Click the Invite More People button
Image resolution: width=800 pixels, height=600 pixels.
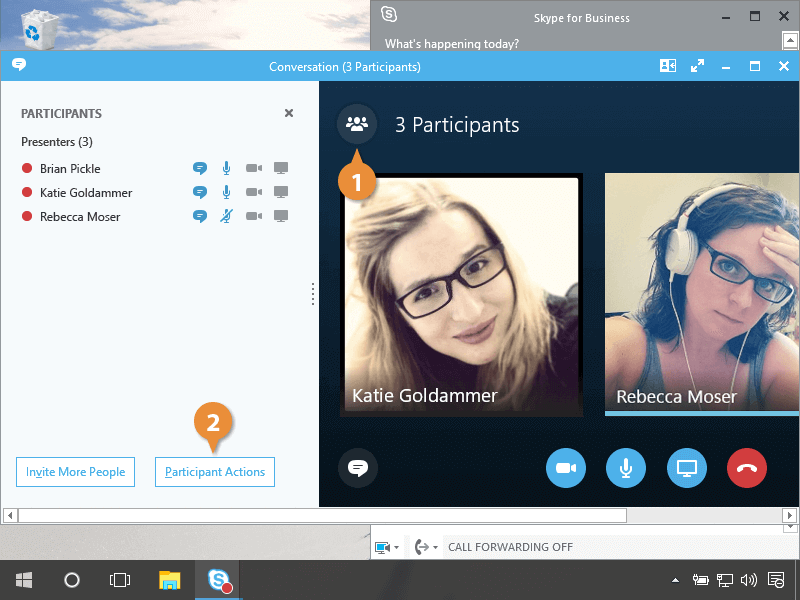(76, 472)
